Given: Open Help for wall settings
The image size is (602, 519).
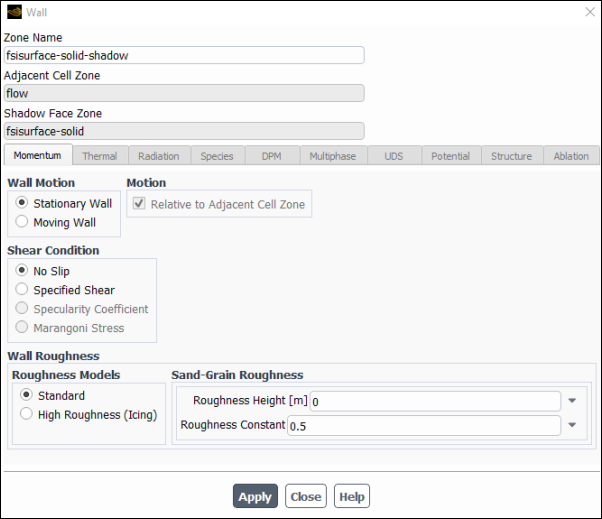Looking at the screenshot, I should pyautogui.click(x=352, y=496).
